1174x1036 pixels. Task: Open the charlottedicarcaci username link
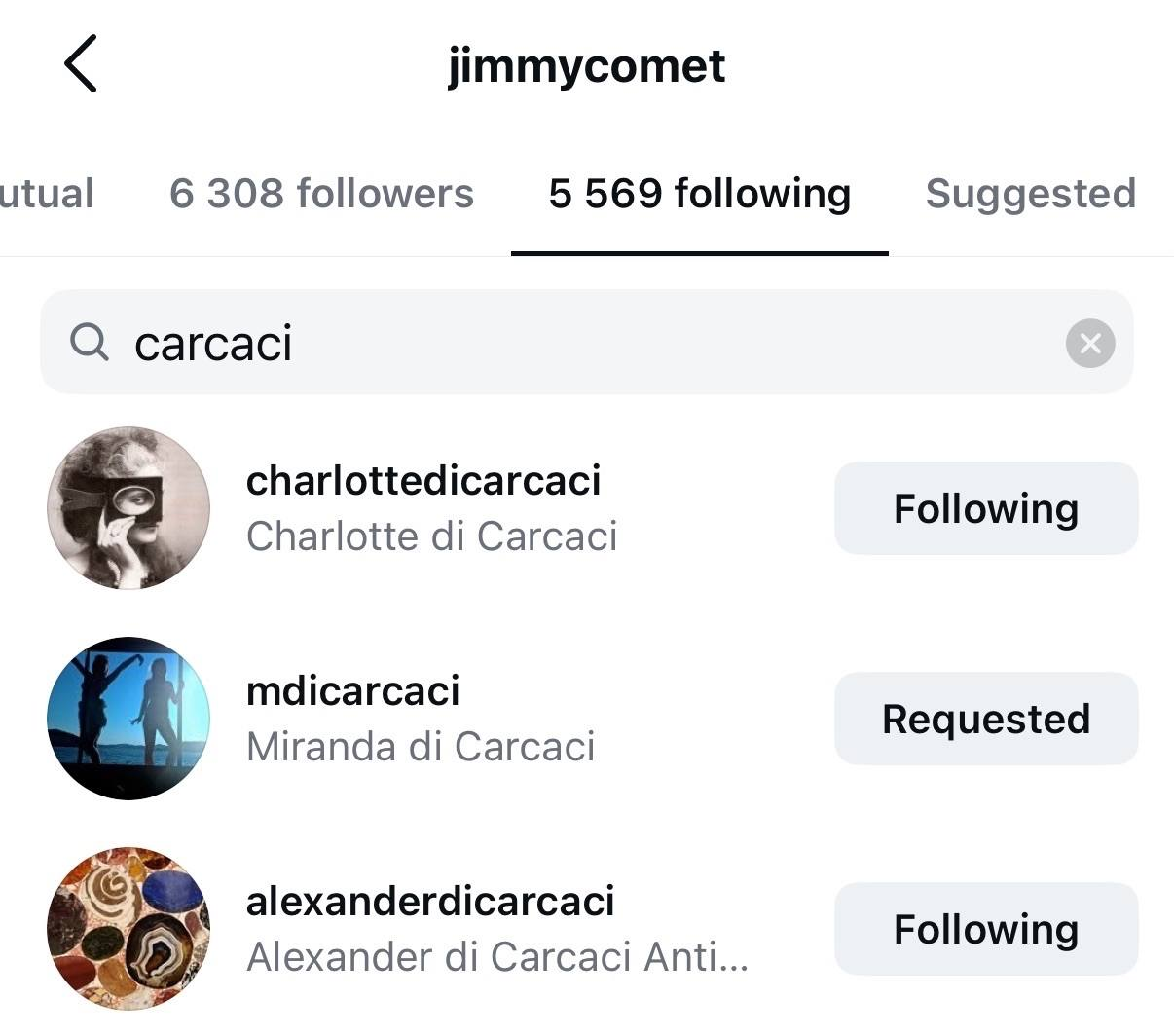[x=423, y=480]
